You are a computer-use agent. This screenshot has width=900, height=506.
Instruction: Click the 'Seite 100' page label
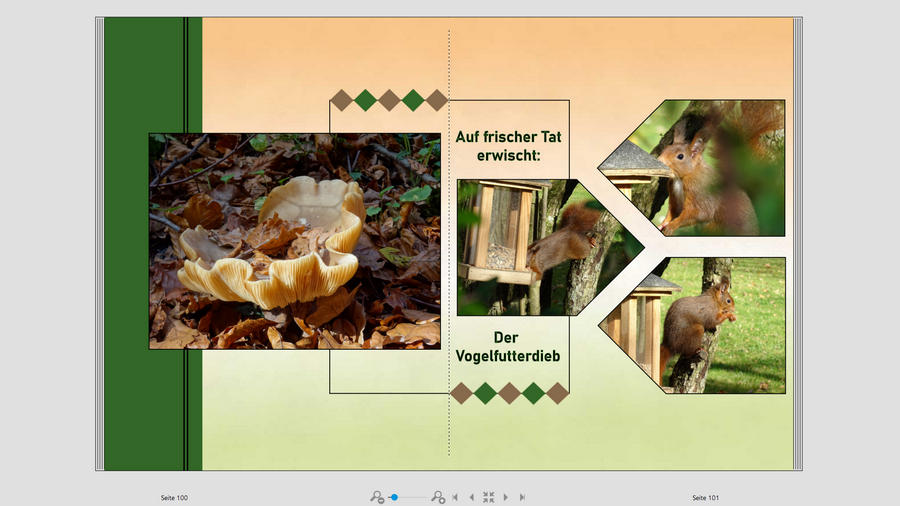coord(174,497)
